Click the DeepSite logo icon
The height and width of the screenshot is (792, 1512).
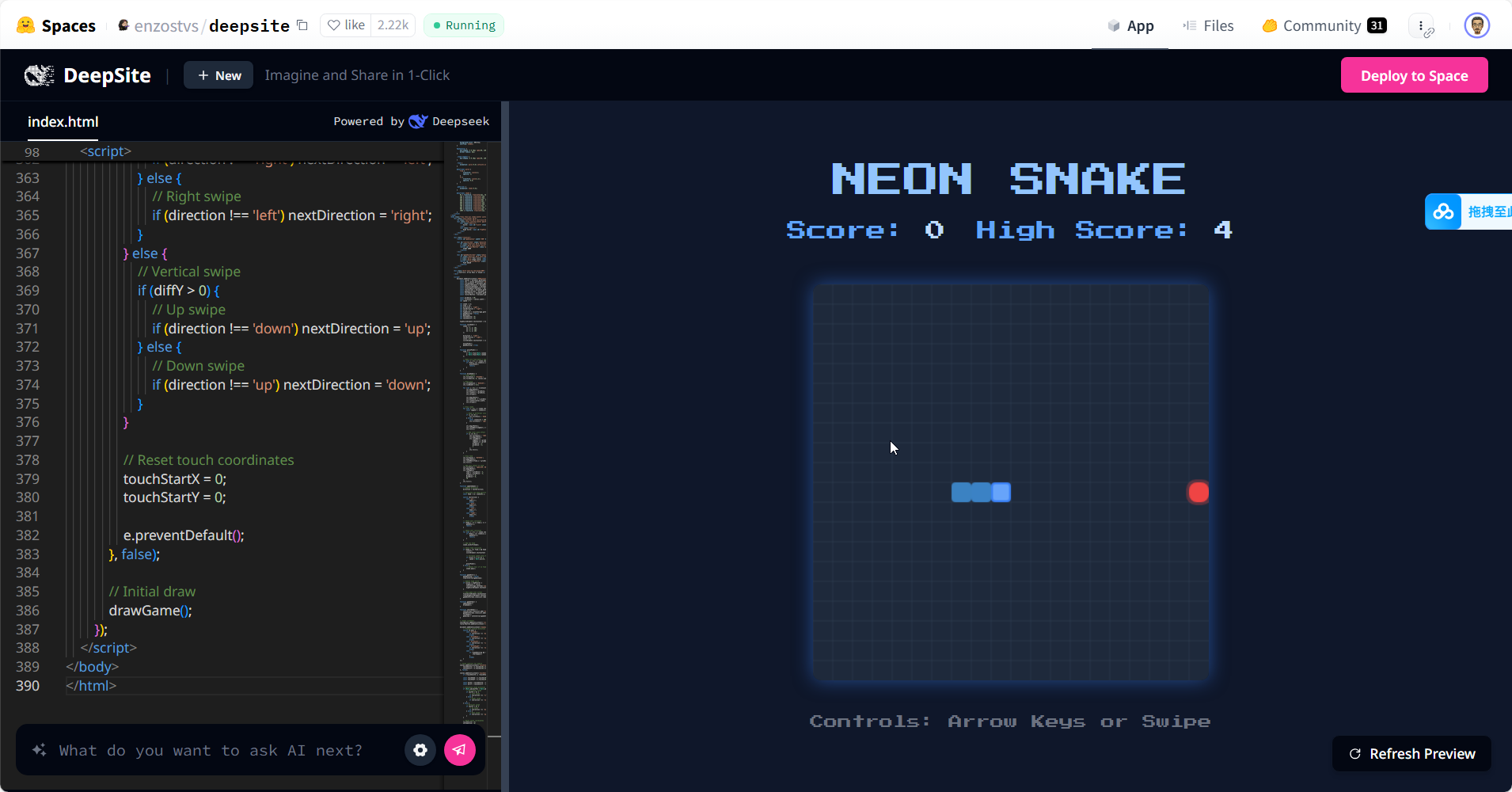(40, 75)
